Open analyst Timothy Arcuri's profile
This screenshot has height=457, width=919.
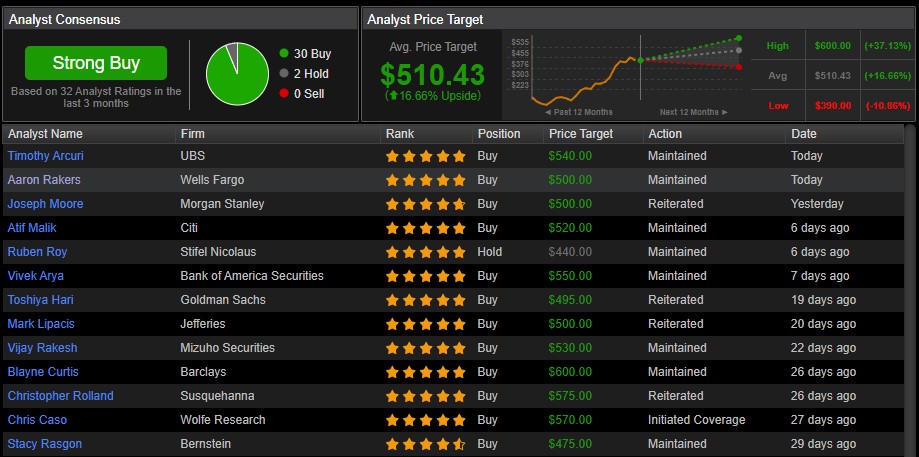[x=46, y=156]
